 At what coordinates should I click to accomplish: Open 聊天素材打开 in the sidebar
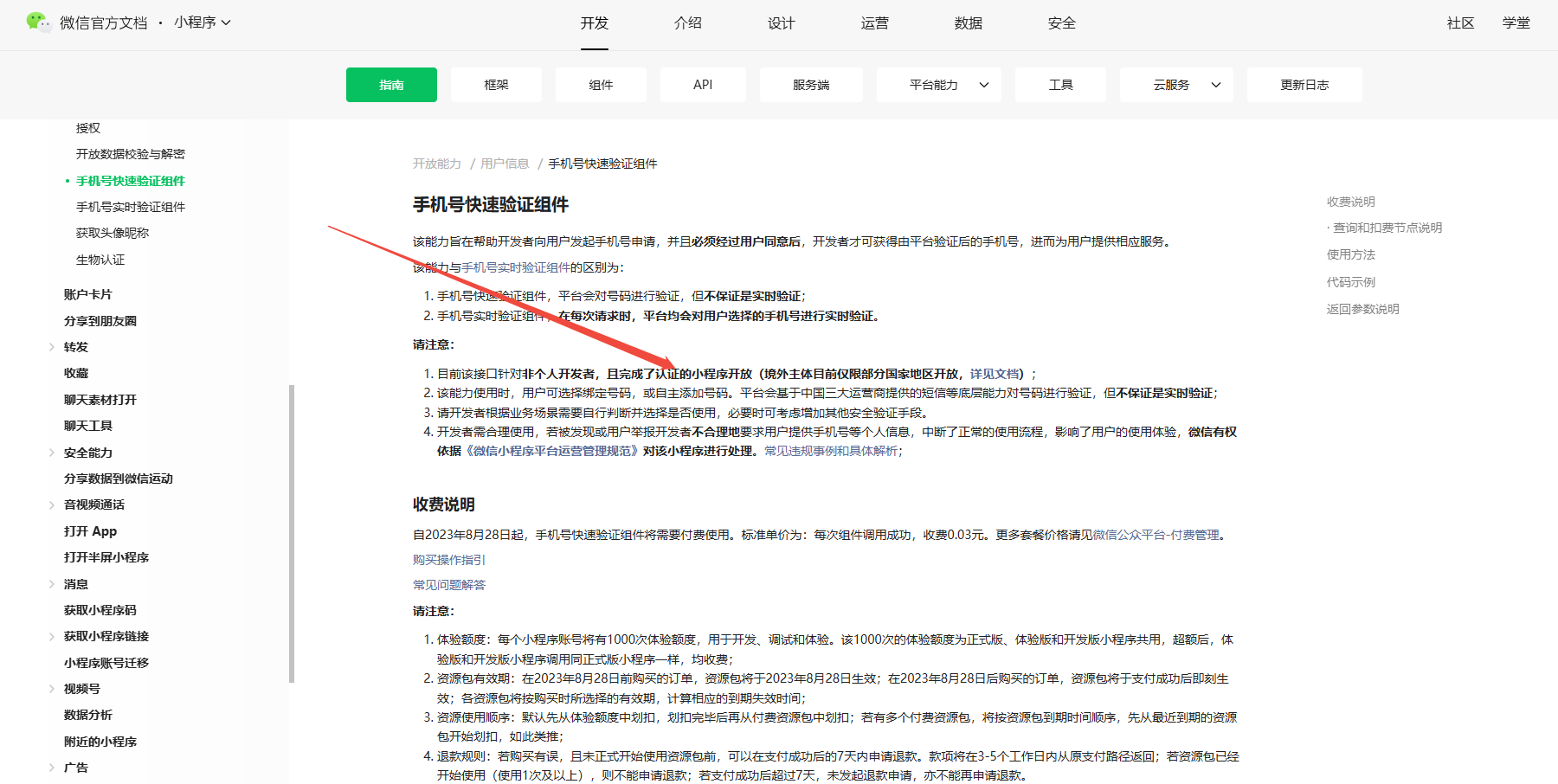point(100,400)
